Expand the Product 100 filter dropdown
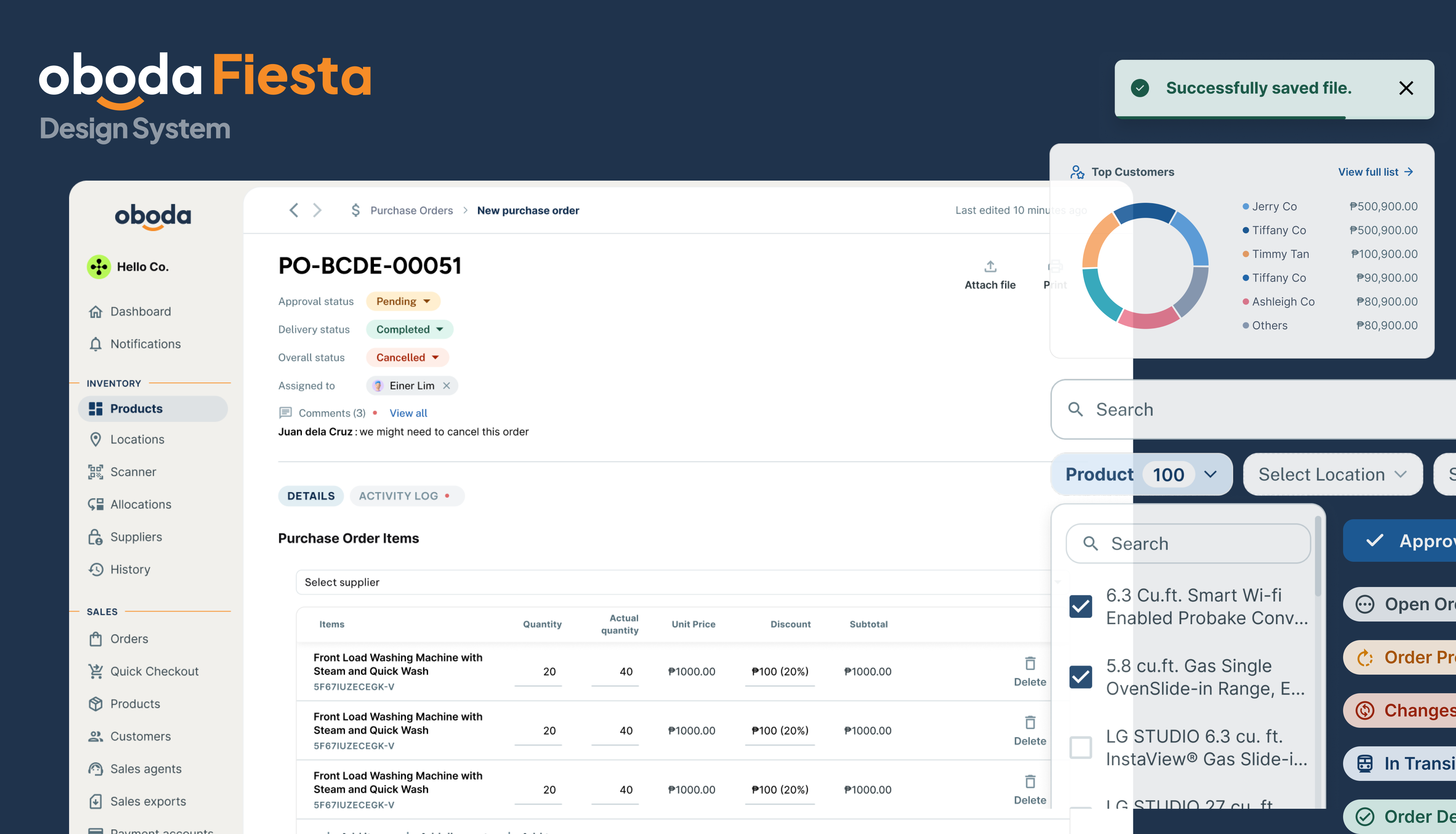 click(x=1141, y=474)
